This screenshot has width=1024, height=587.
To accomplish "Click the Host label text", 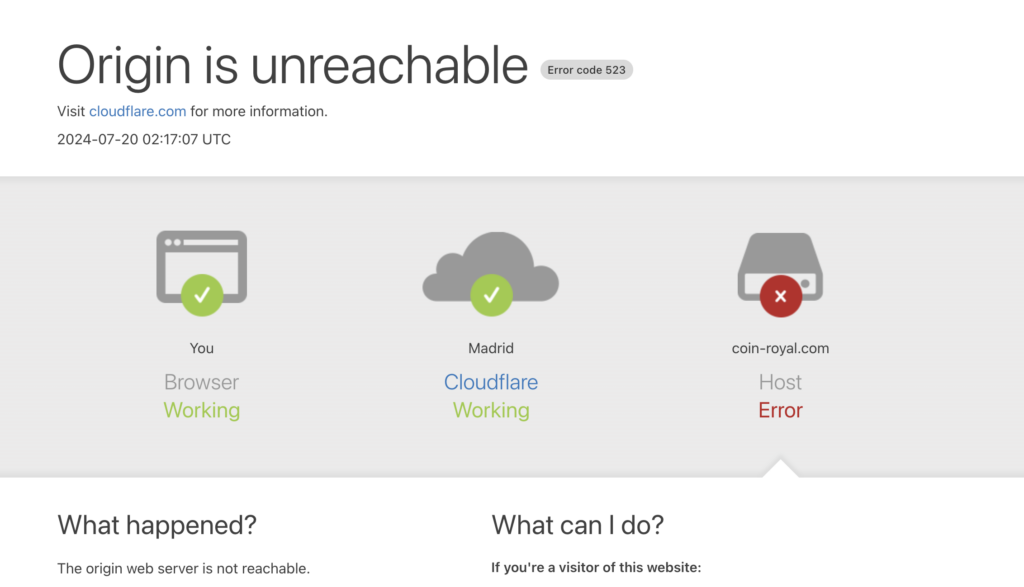I will (x=780, y=382).
